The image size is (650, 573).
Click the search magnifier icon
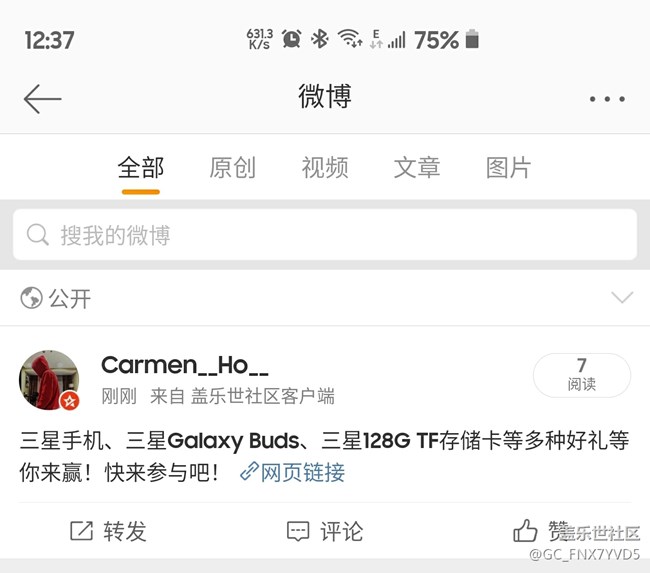pyautogui.click(x=38, y=235)
